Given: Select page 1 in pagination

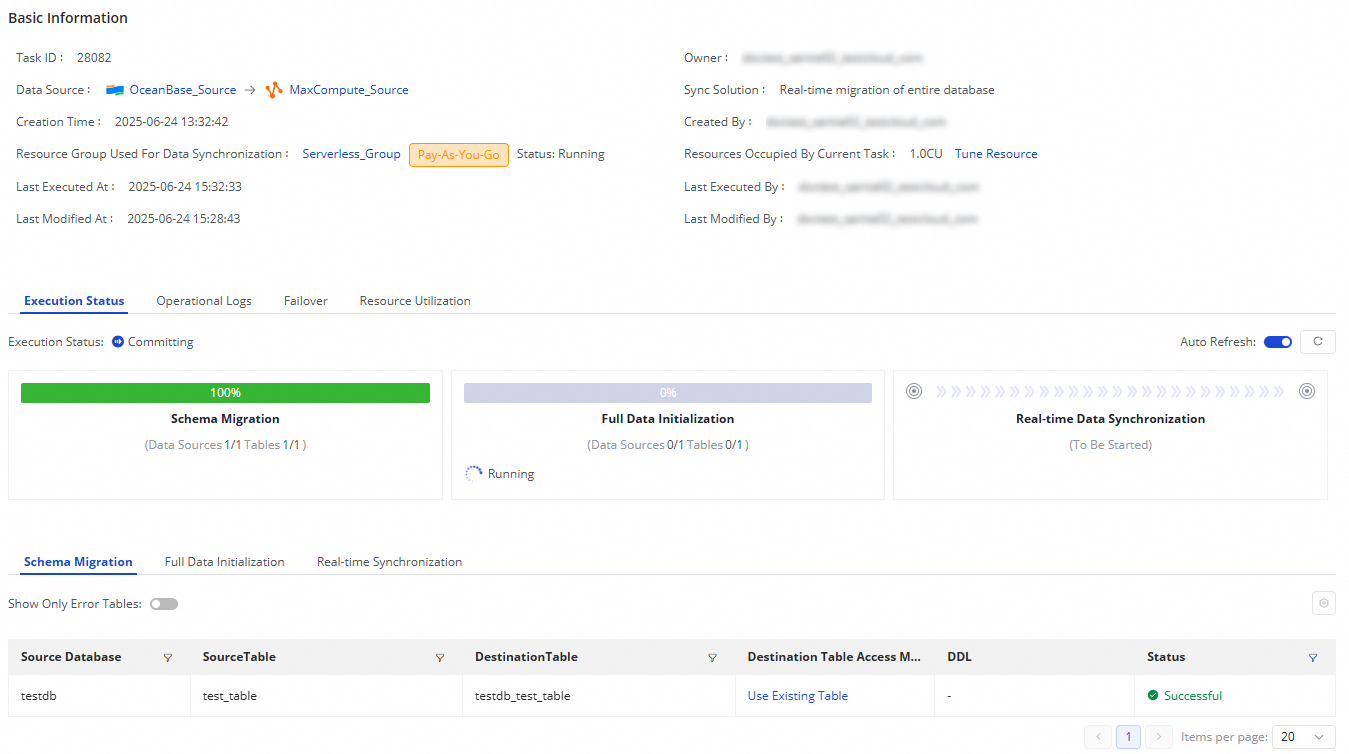Looking at the screenshot, I should (x=1128, y=737).
